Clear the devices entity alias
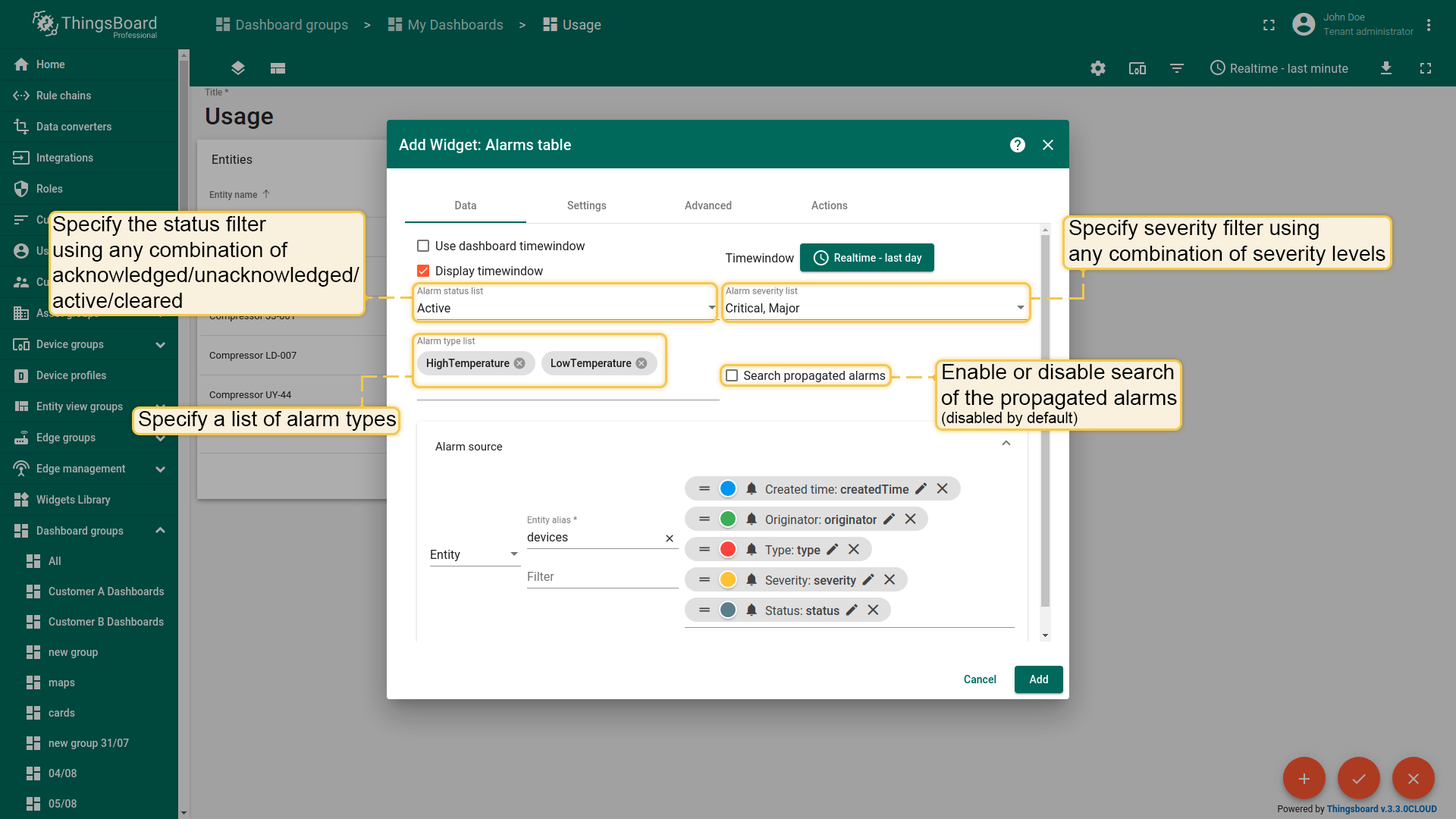The width and height of the screenshot is (1456, 819). click(x=670, y=538)
